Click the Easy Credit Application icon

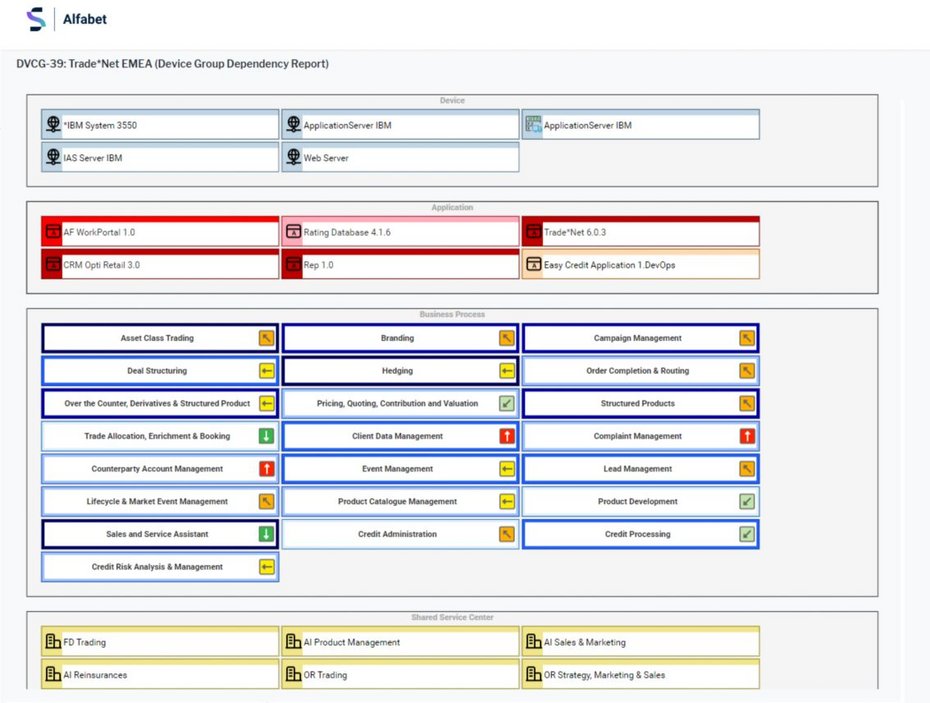(x=534, y=264)
